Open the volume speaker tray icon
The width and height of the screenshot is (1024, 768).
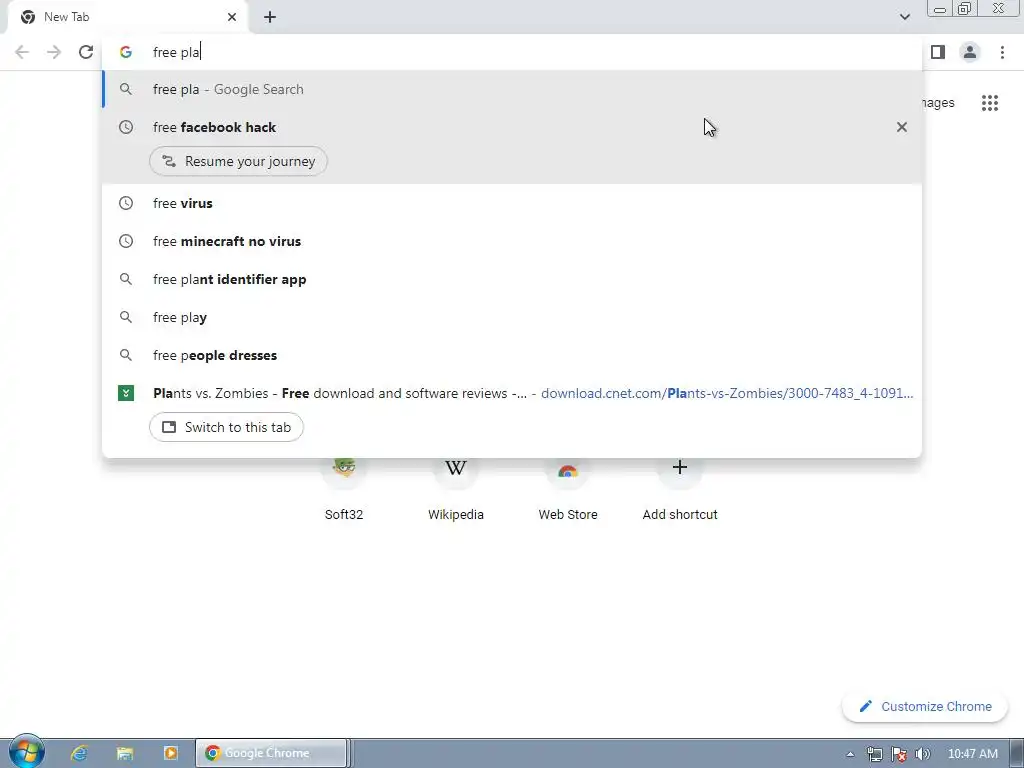point(923,754)
